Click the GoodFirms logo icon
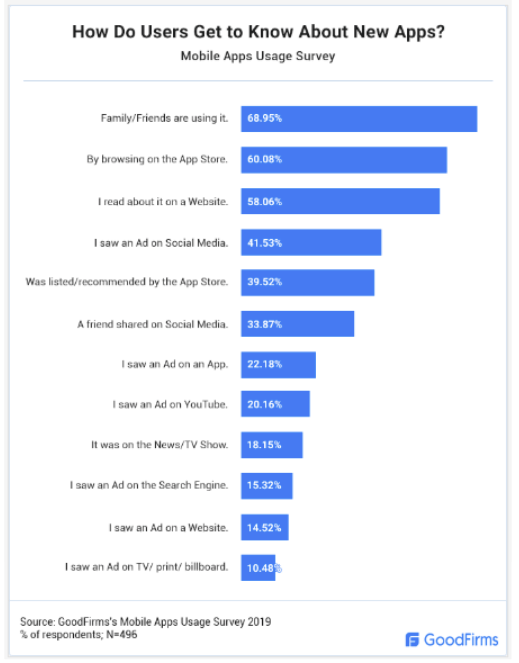The image size is (519, 663). pyautogui.click(x=412, y=640)
